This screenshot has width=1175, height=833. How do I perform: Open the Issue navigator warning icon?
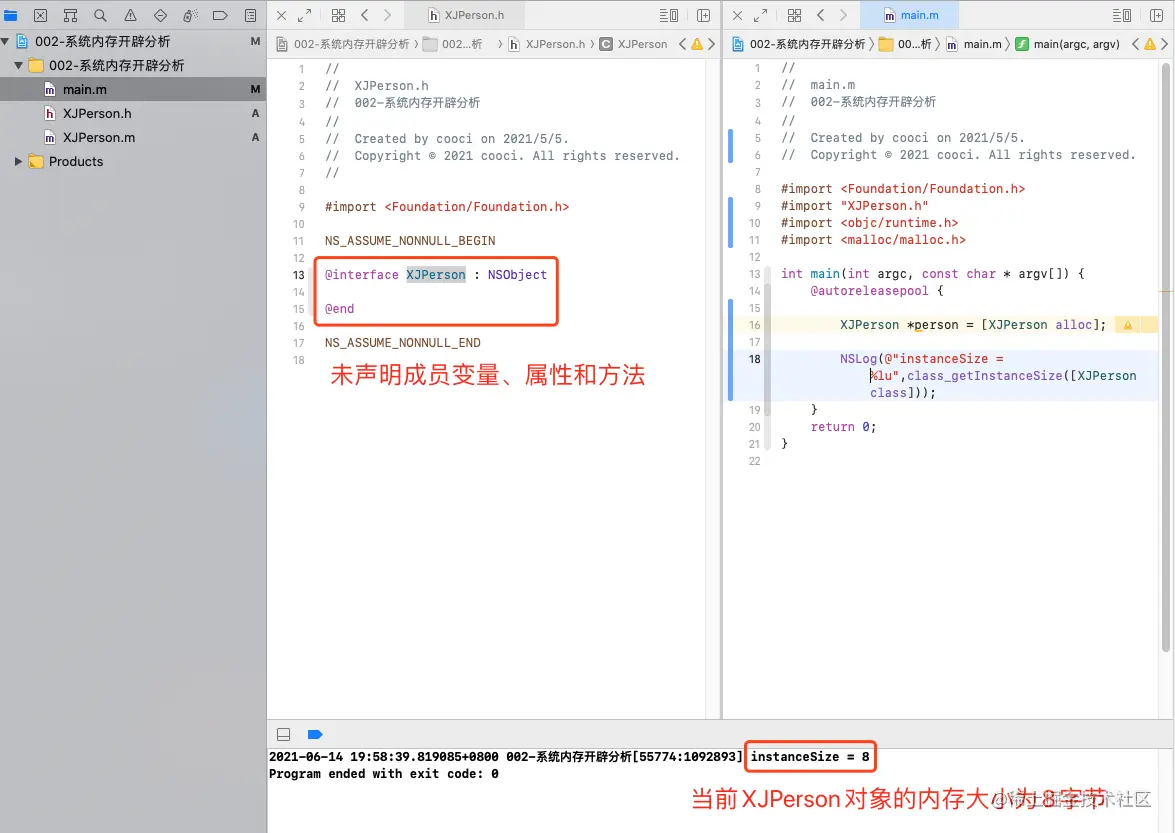(130, 15)
